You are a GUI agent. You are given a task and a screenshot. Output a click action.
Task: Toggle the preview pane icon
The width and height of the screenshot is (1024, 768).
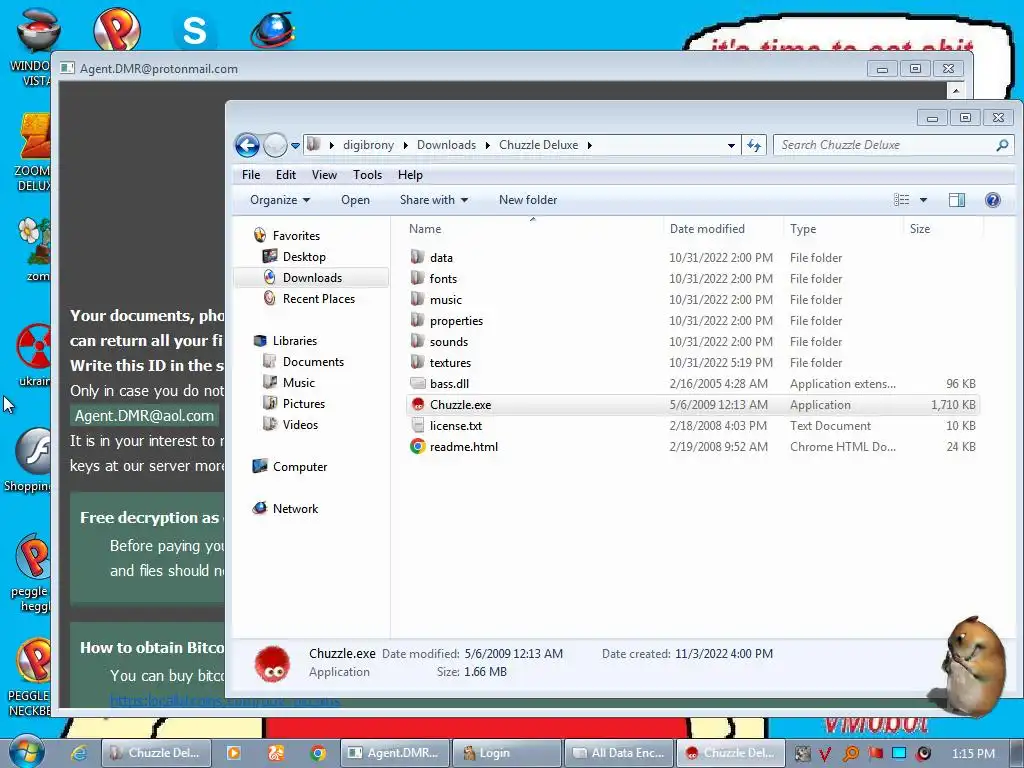pyautogui.click(x=957, y=200)
